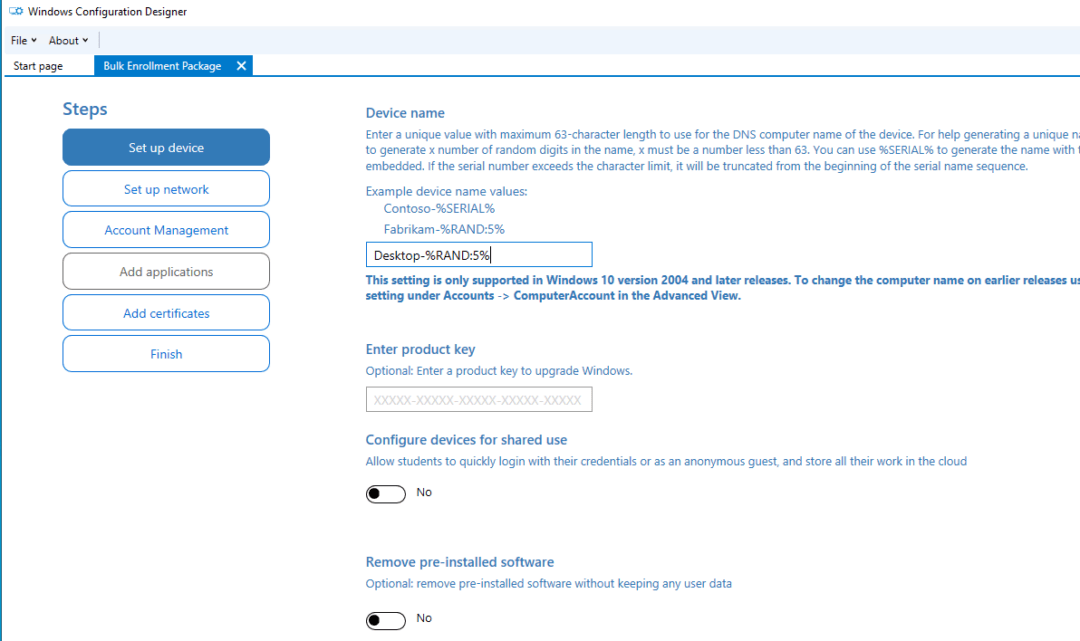1080x641 pixels.
Task: Select the Bulk Enrollment Package tab
Action: click(x=160, y=65)
